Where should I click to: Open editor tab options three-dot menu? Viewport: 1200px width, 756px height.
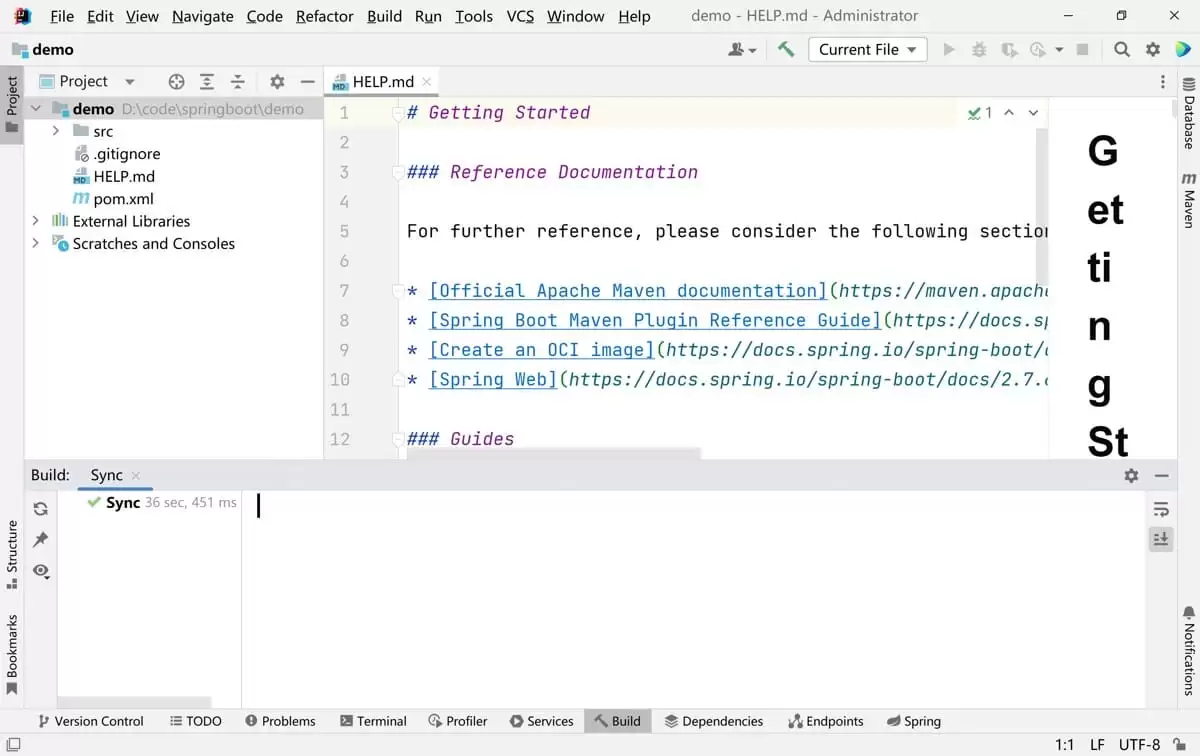pyautogui.click(x=1162, y=82)
